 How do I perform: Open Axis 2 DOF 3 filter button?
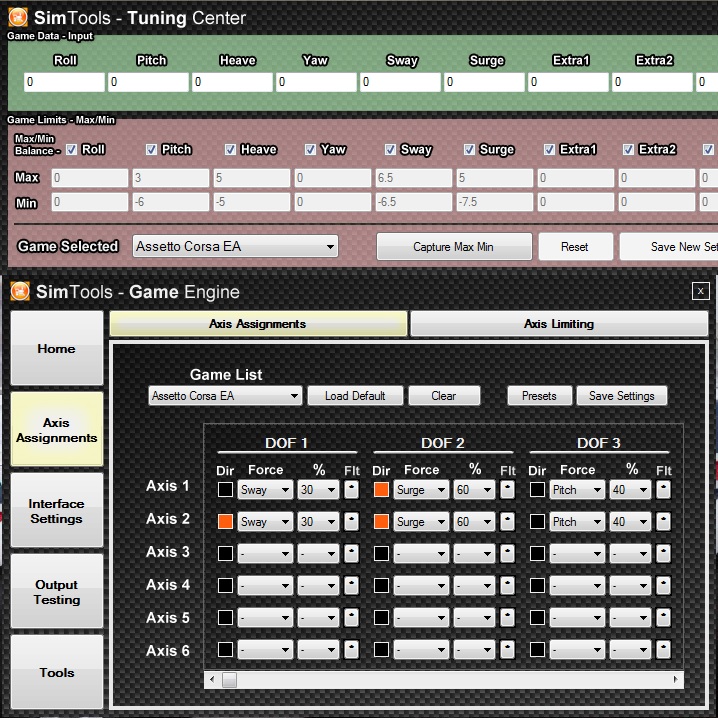pos(664,522)
